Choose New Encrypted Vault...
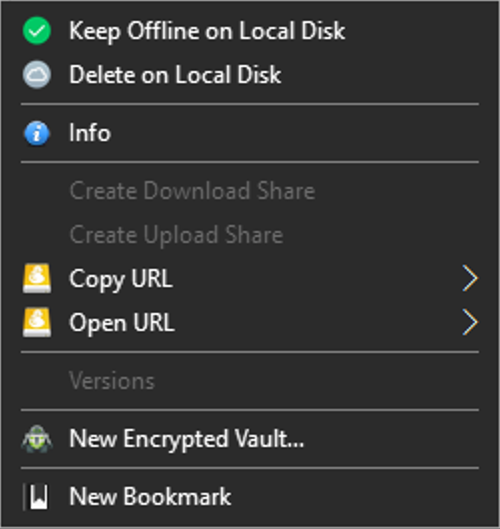Screen dimensions: 500x529 pos(250,439)
